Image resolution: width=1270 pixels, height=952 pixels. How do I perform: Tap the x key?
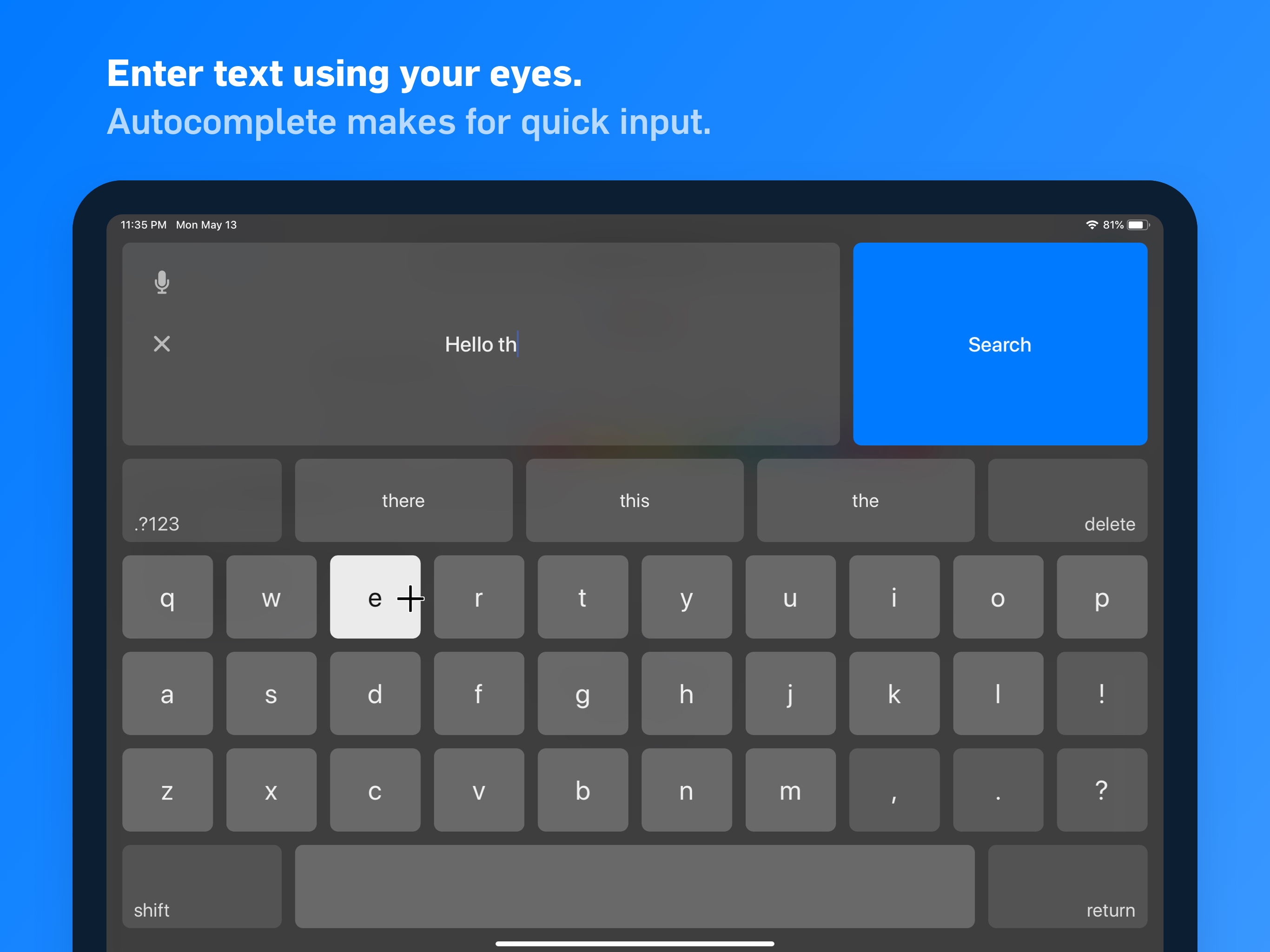pos(271,789)
